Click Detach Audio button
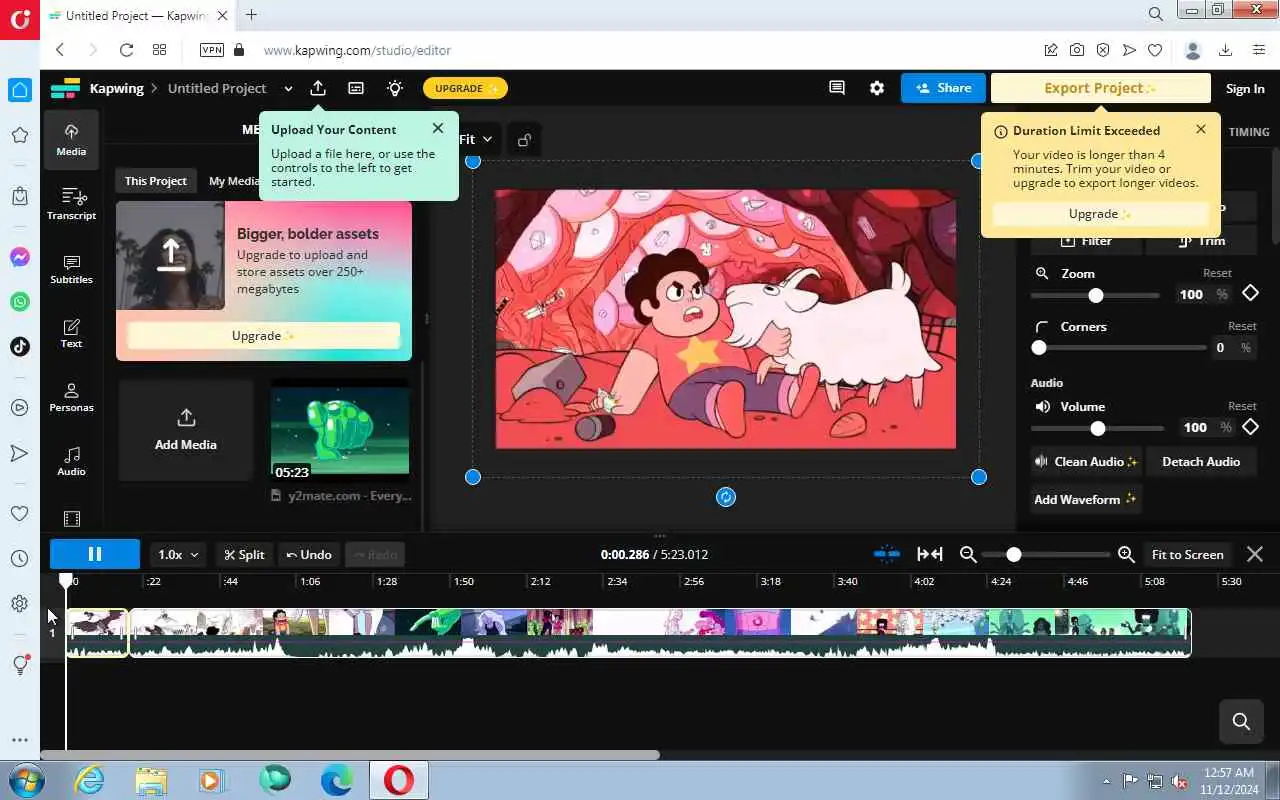Screen dimensions: 1280x800 (1201, 462)
